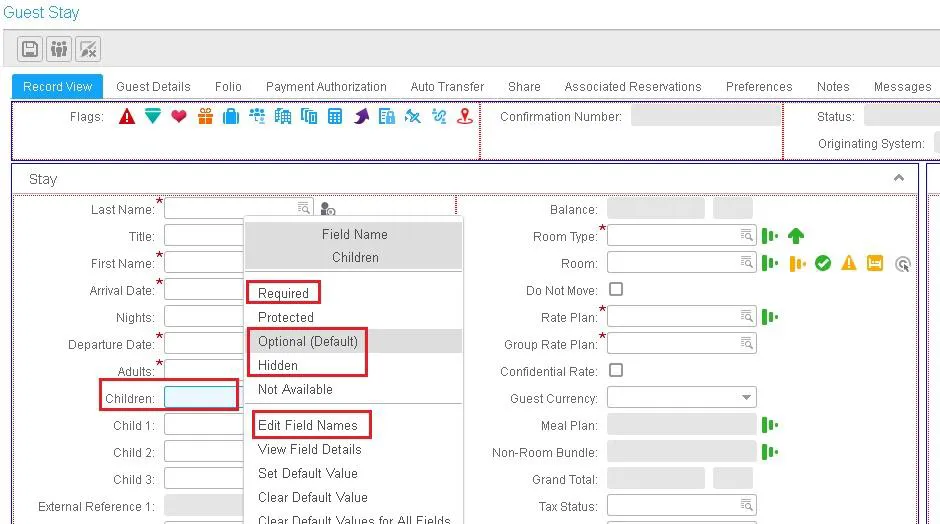Screen dimensions: 940x524
Task: Click the blue calculator flag icon
Action: click(x=335, y=116)
